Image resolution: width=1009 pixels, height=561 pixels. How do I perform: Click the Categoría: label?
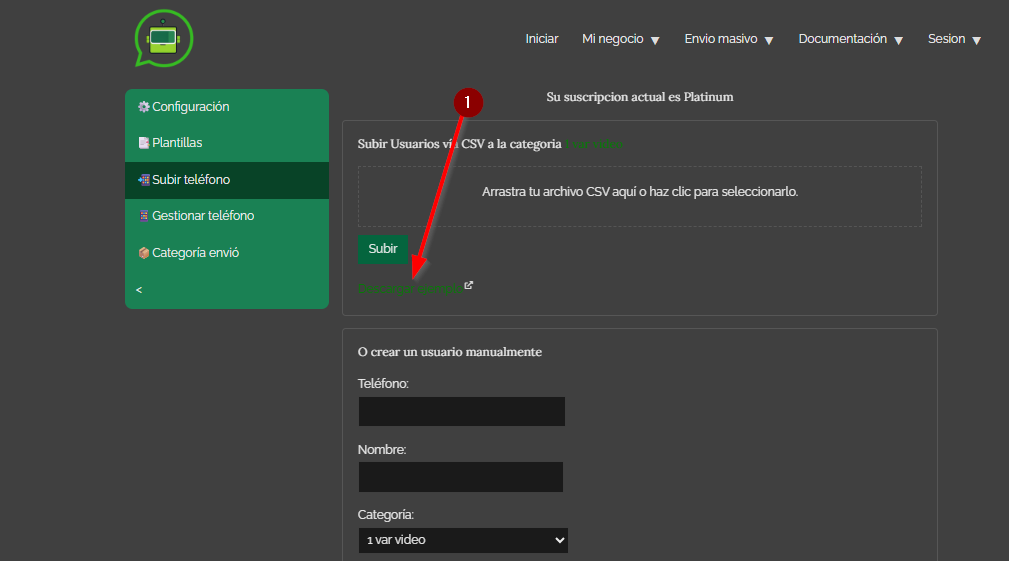(x=385, y=515)
